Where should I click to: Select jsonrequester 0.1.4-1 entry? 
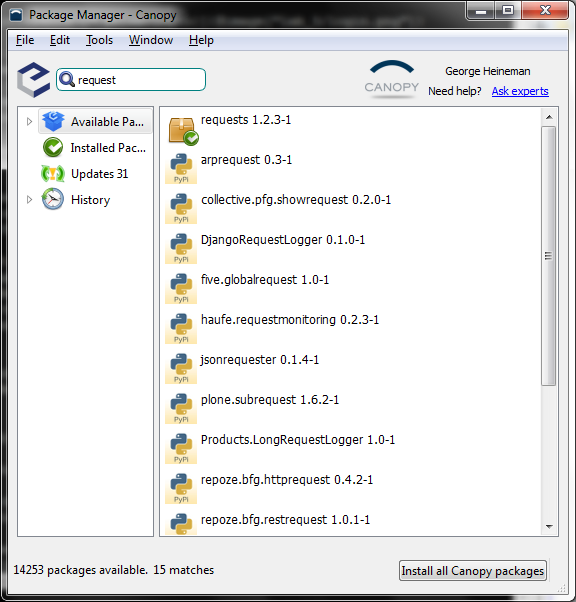[x=260, y=360]
